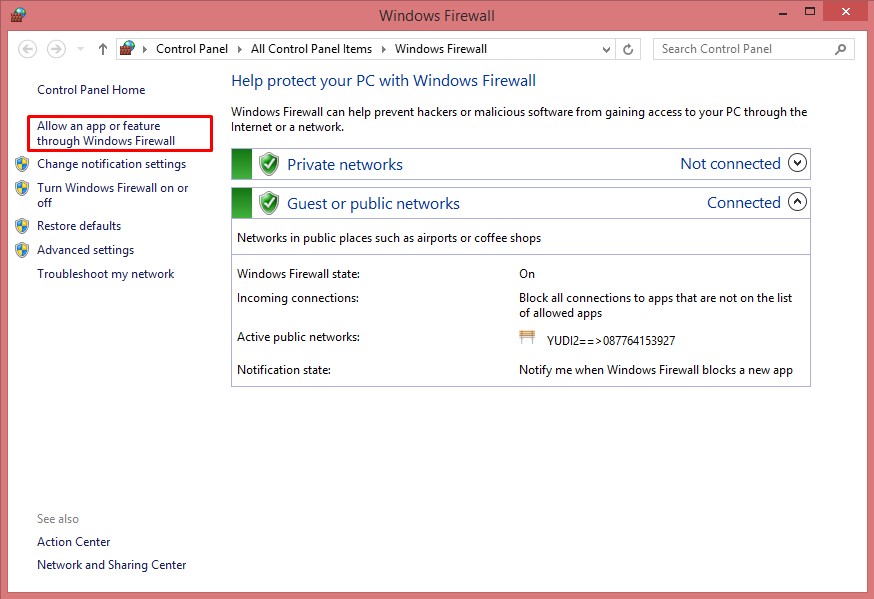This screenshot has width=874, height=599.
Task: Open Control Panel Home
Action: [91, 90]
